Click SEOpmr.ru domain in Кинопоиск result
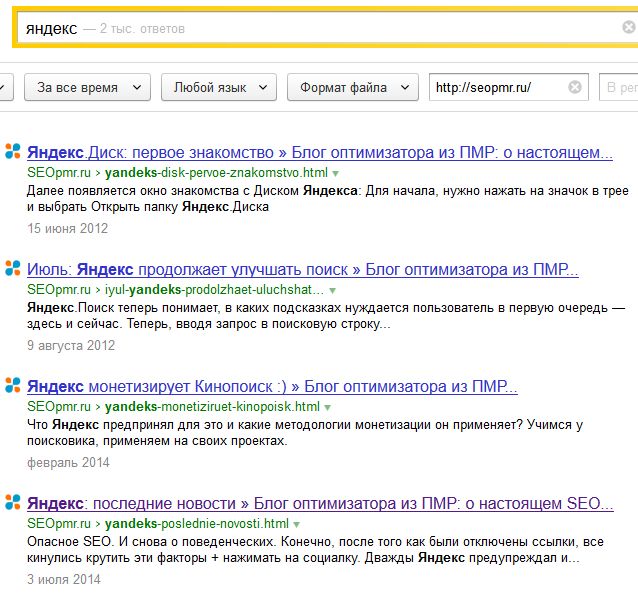Screen dimensions: 638x594 pyautogui.click(x=59, y=406)
